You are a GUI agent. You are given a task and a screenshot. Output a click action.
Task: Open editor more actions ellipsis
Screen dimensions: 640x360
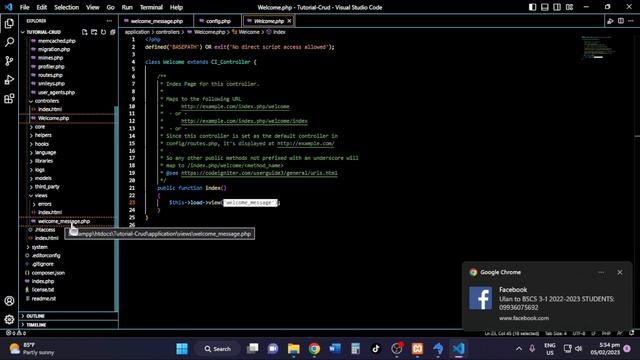pyautogui.click(x=631, y=21)
